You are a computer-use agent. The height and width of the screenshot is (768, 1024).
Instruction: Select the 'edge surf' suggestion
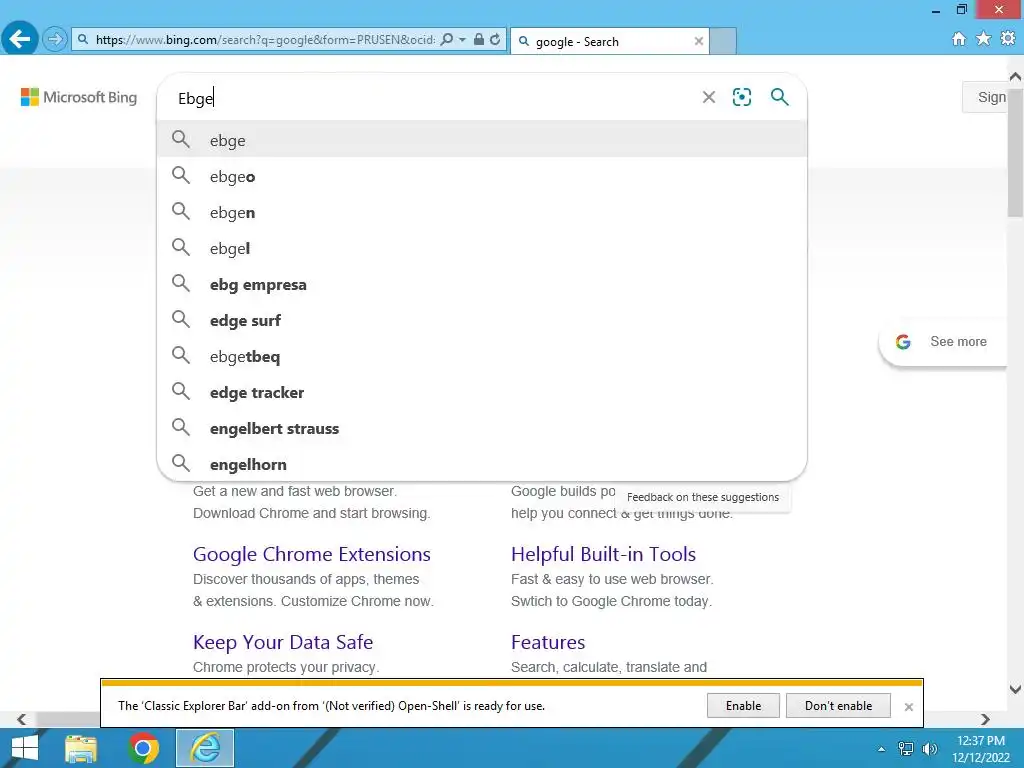click(x=482, y=320)
